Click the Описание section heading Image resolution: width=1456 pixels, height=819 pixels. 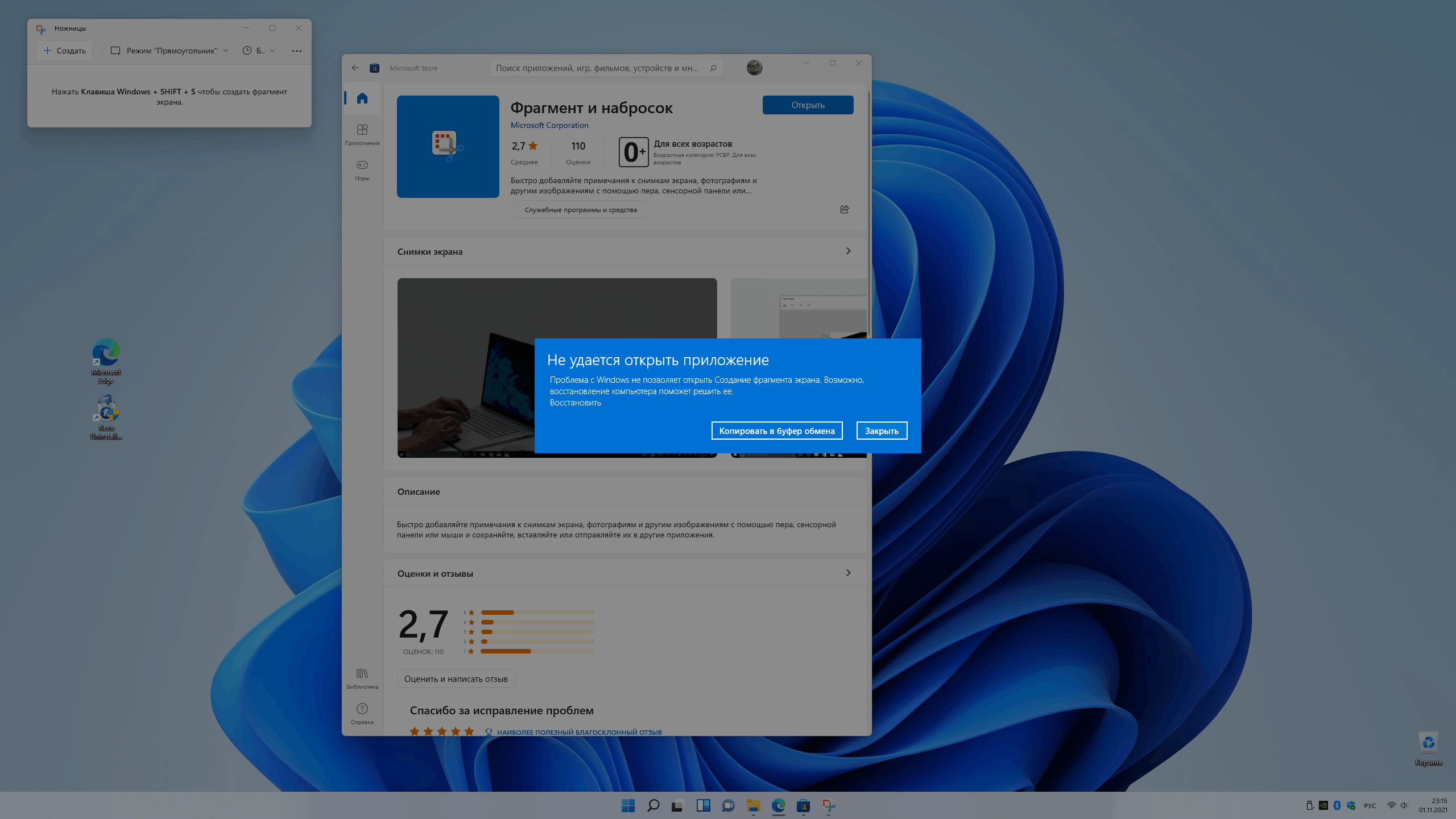[x=419, y=491]
